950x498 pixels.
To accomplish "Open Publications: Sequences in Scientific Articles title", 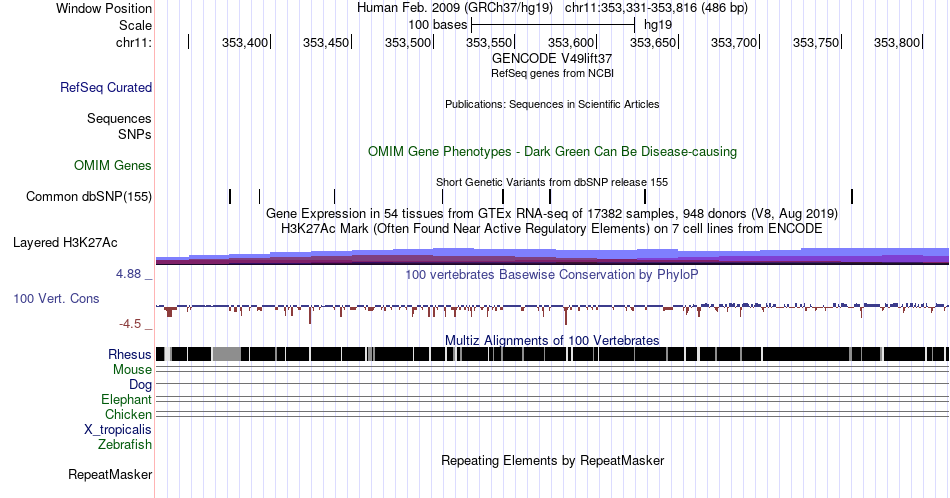I will coord(552,104).
